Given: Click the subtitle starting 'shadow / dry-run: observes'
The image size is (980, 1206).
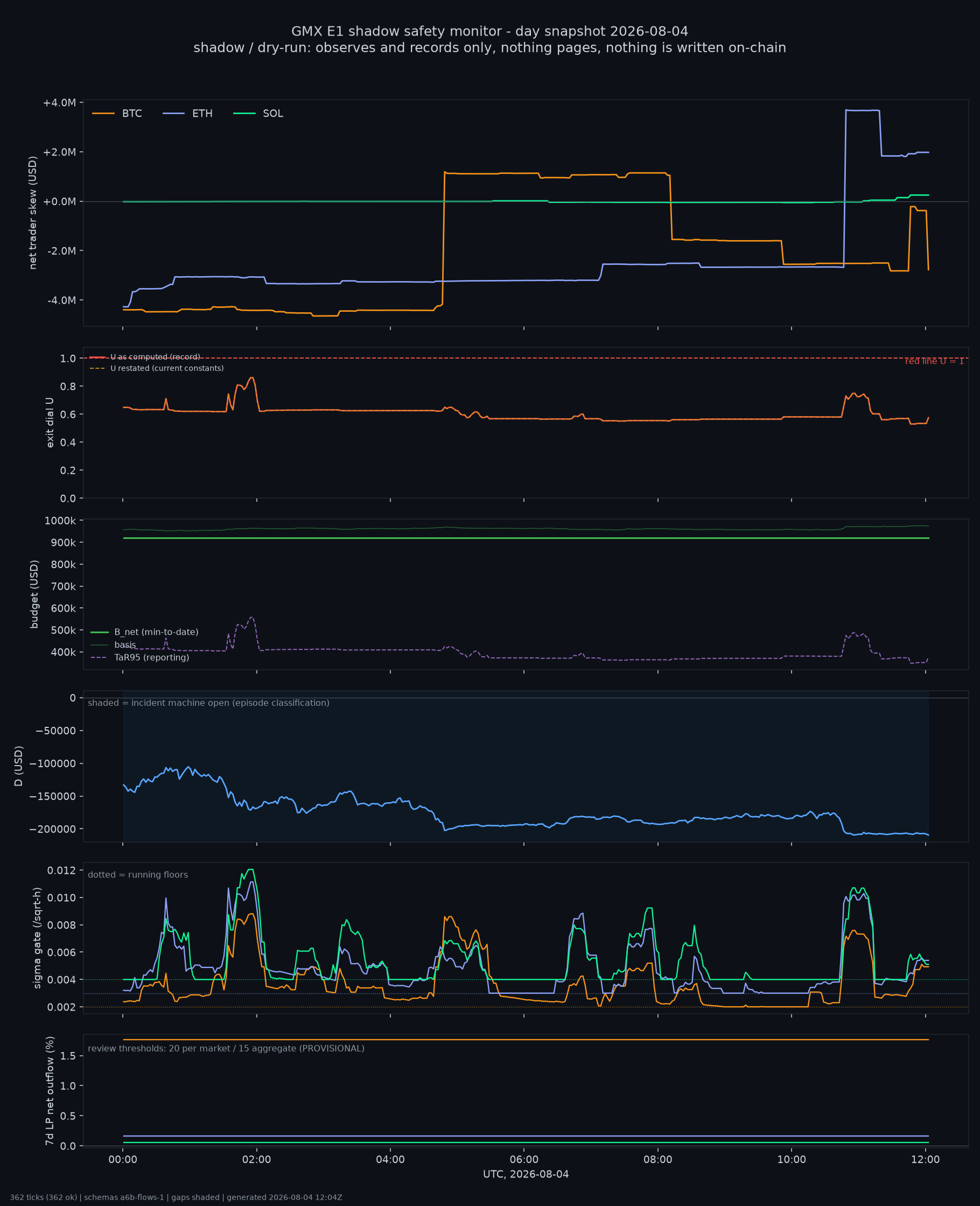Looking at the screenshot, I should [x=490, y=48].
